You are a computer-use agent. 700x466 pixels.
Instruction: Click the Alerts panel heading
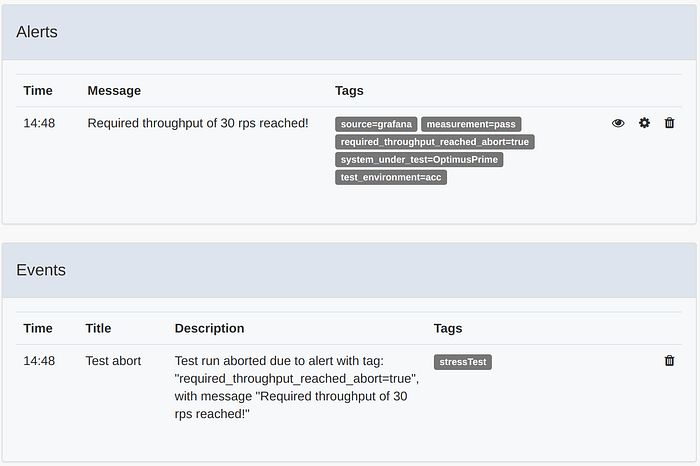pyautogui.click(x=37, y=32)
